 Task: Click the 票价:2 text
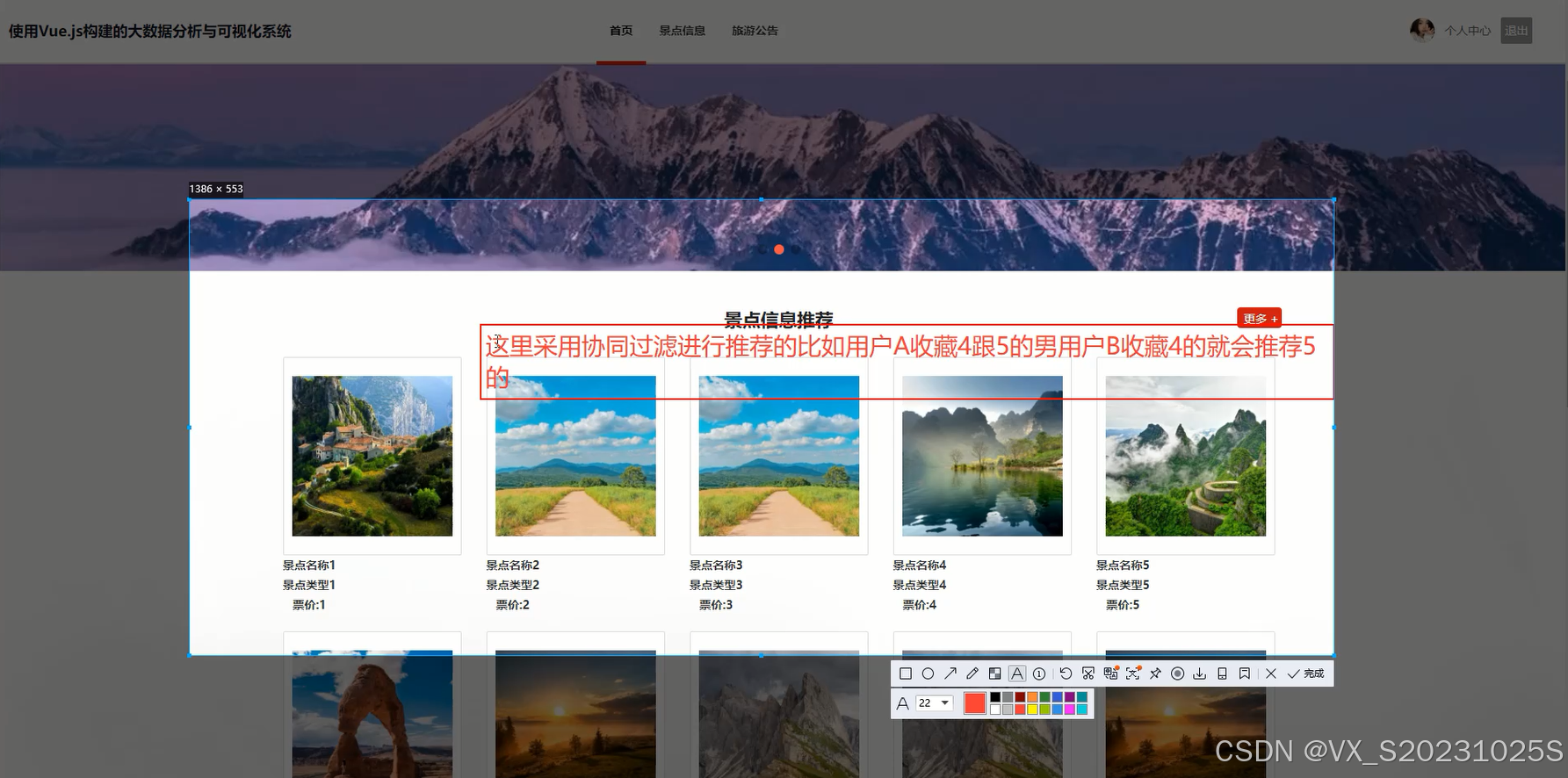[513, 605]
